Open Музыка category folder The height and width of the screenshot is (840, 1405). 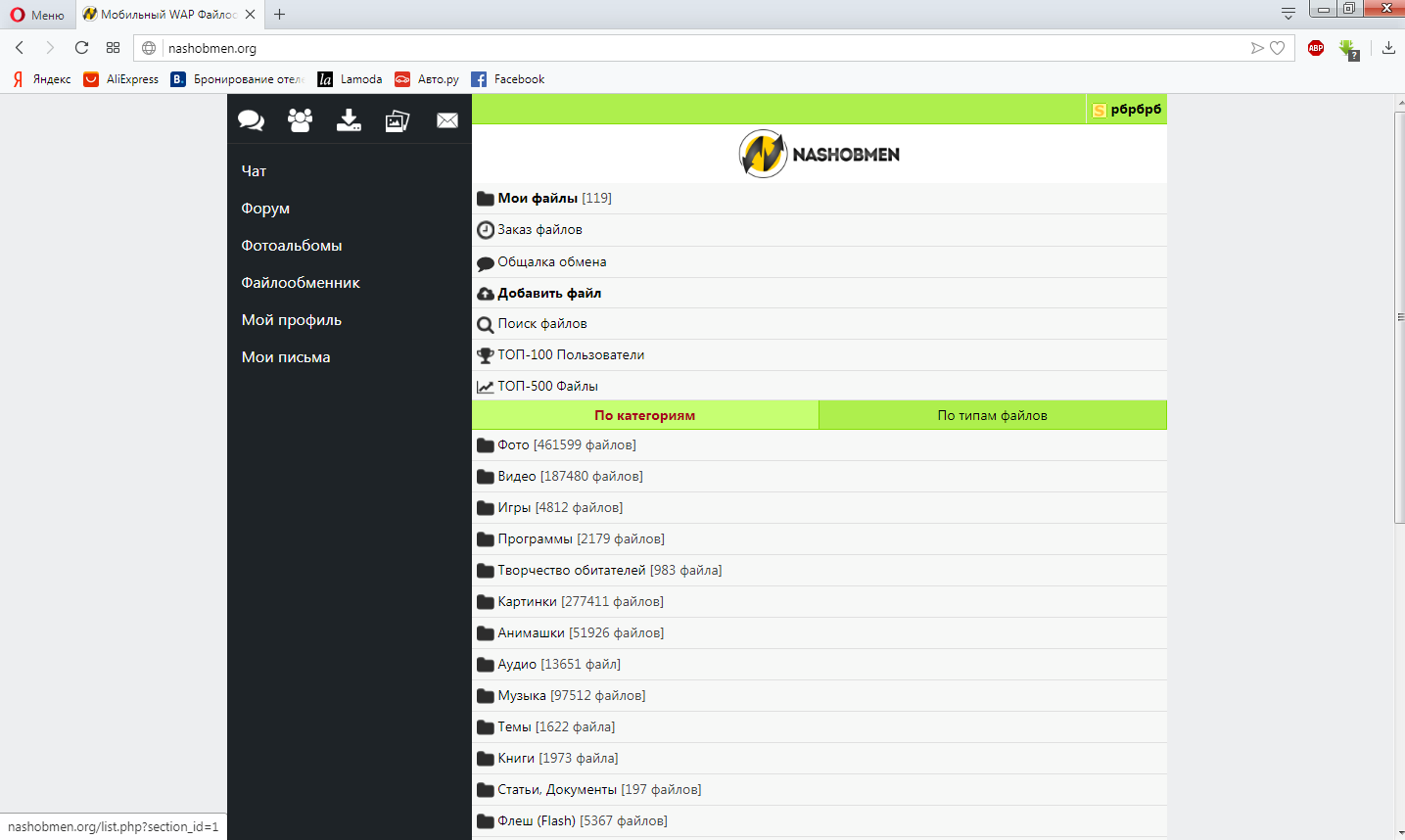pos(522,695)
